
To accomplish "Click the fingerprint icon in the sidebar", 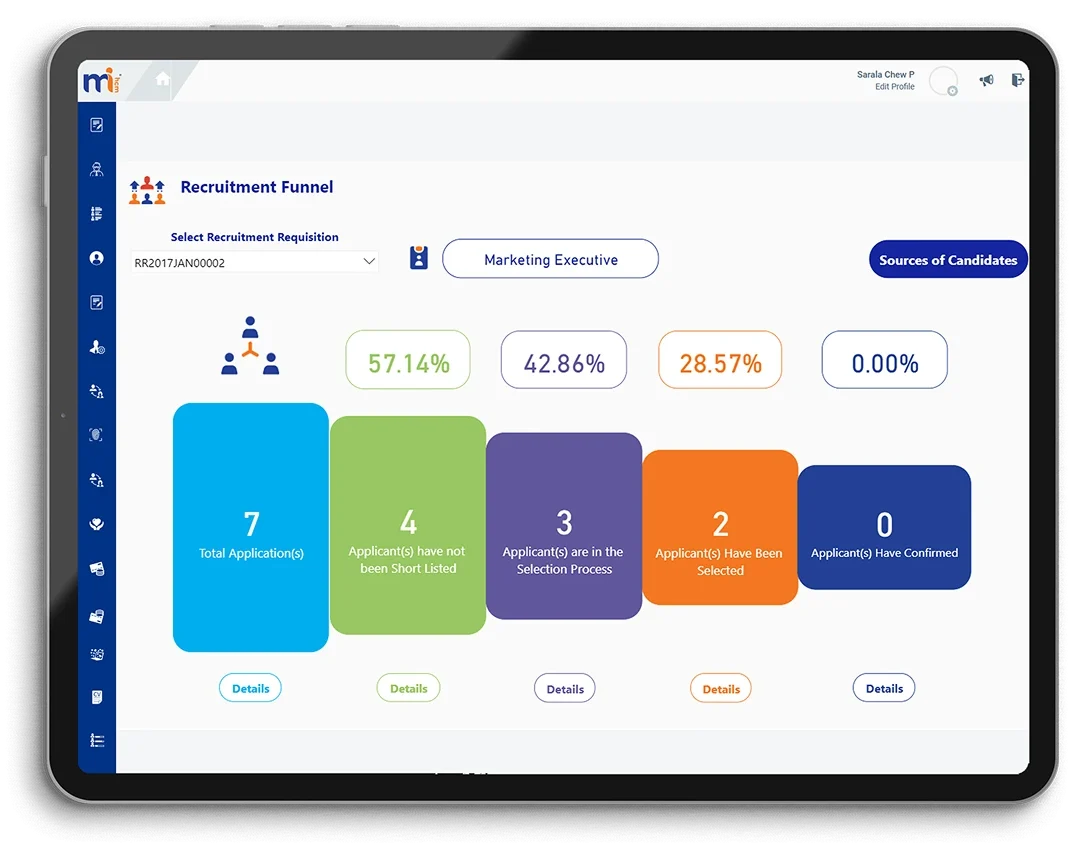I will point(96,434).
